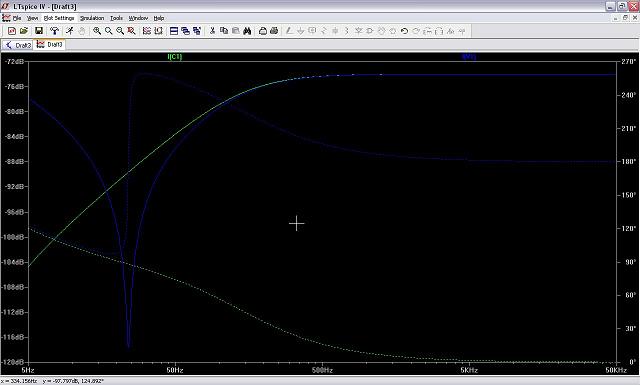The height and width of the screenshot is (385, 640).
Task: Switch to the Draft3 schematic tab
Action: click(x=18, y=45)
